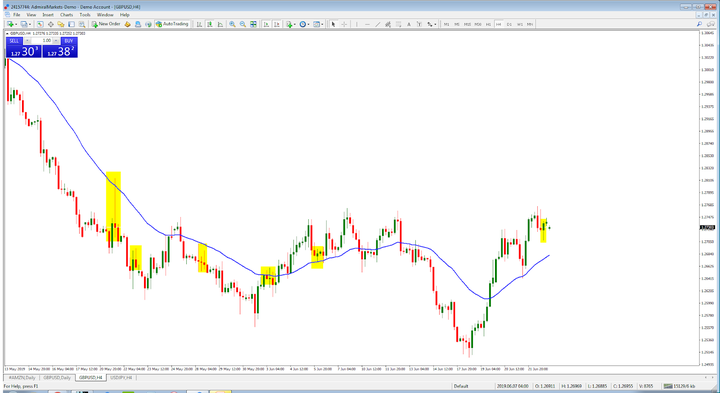Click the search magnifier icon
Viewport: 720px width, 393px height.
click(x=699, y=24)
